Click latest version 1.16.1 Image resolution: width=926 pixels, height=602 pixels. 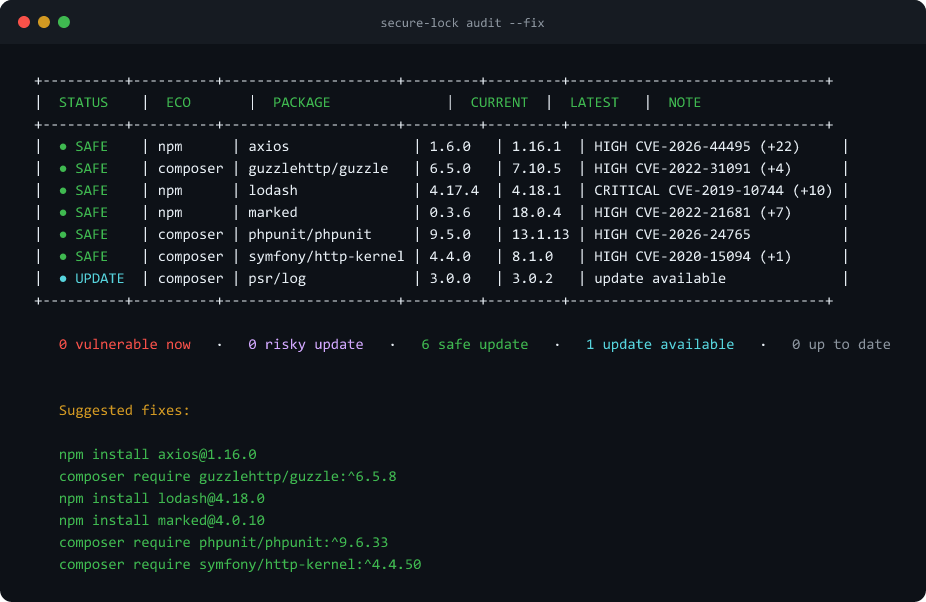(x=536, y=146)
